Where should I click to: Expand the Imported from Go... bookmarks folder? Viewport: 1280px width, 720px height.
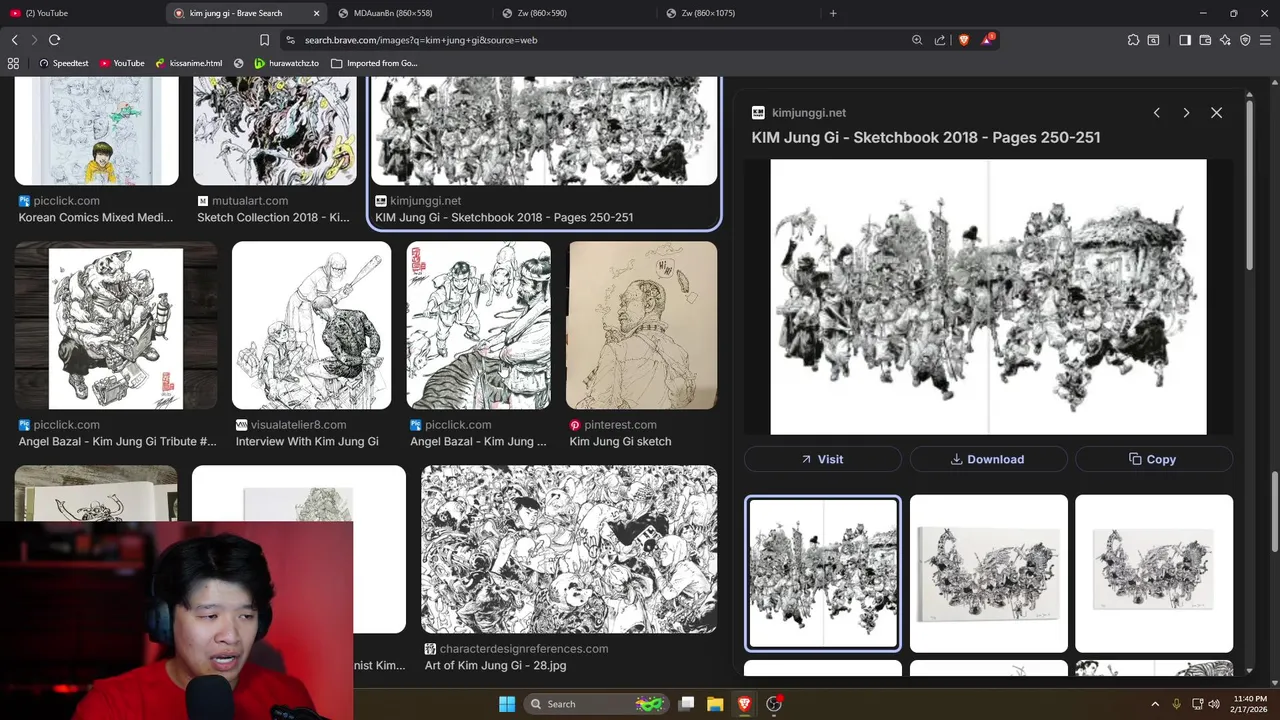coord(375,63)
